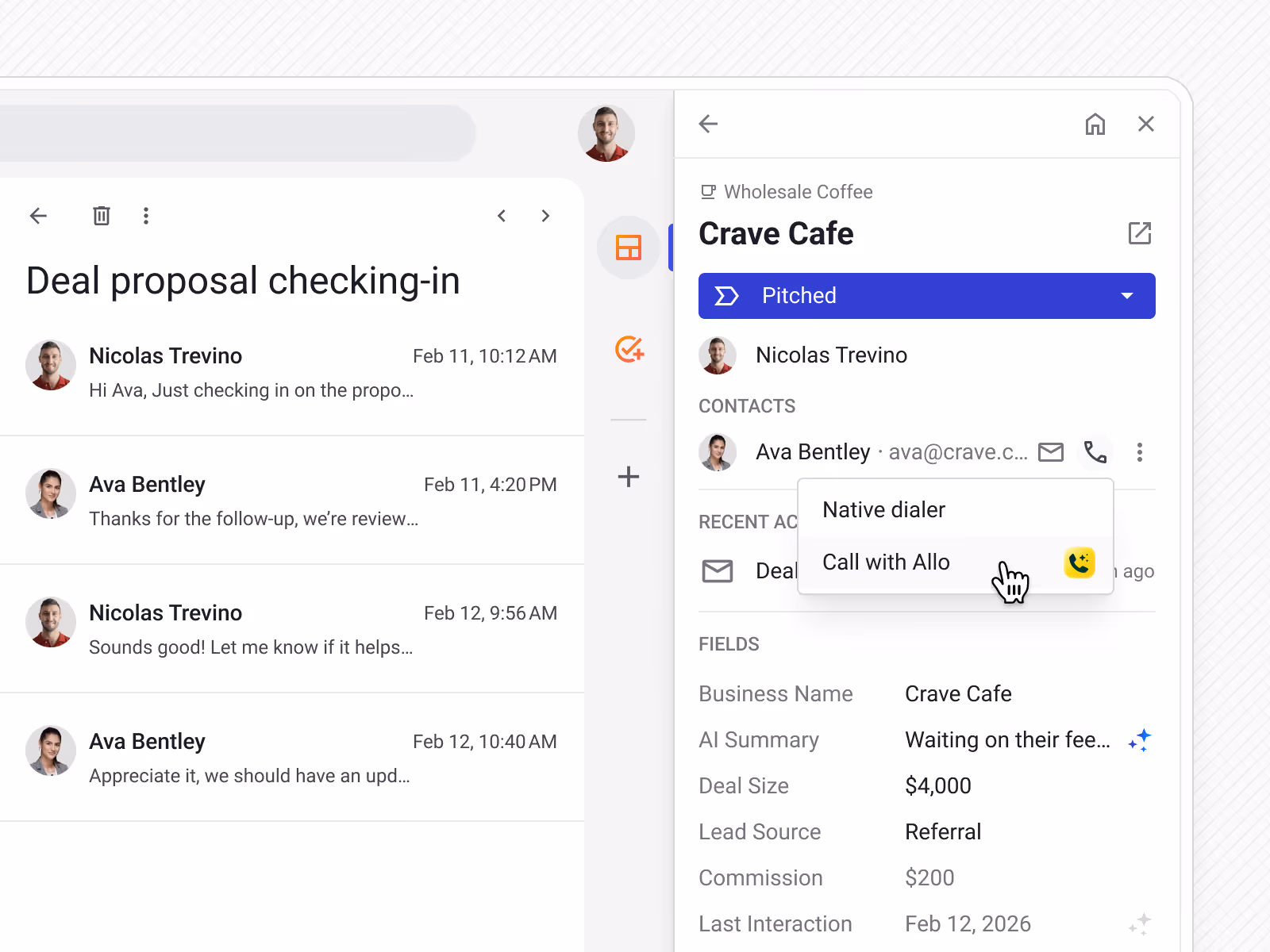Click the Last Interaction date Feb 12, 2026

coord(968,924)
